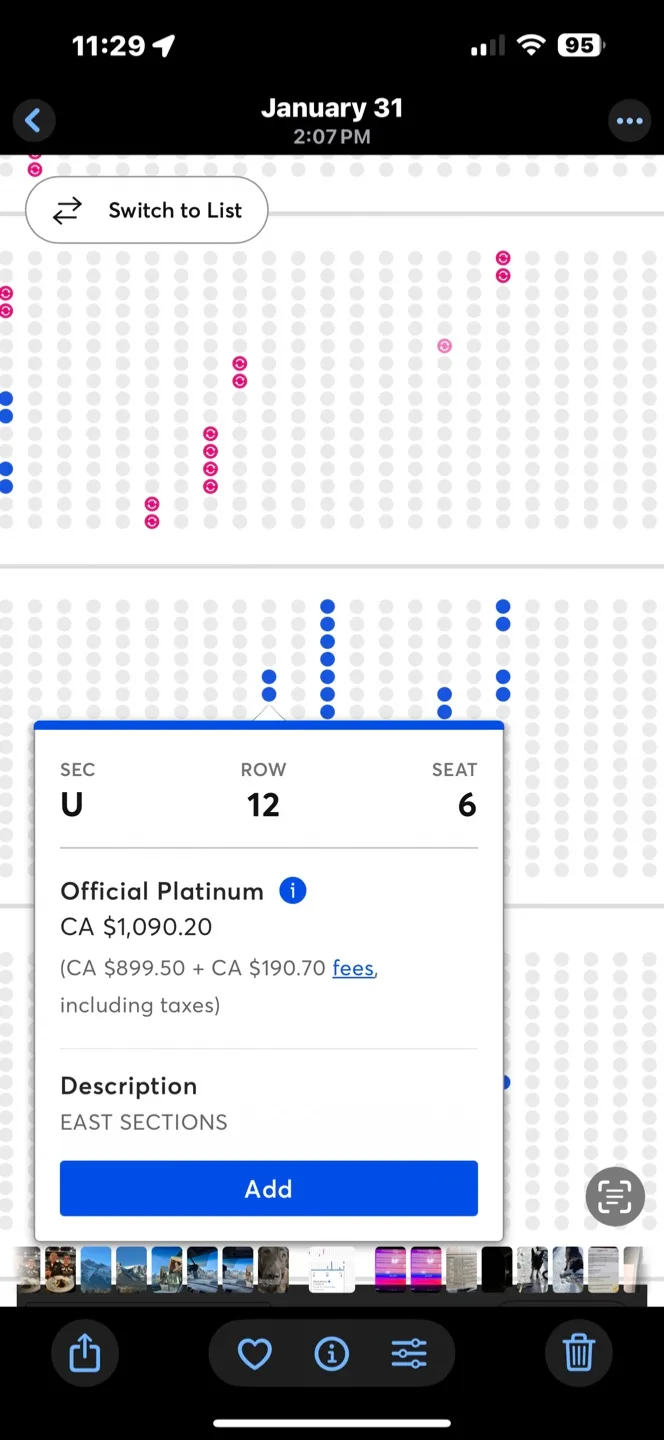This screenshot has height=1440, width=664.
Task: Activate Live Text detection icon
Action: [x=614, y=1196]
